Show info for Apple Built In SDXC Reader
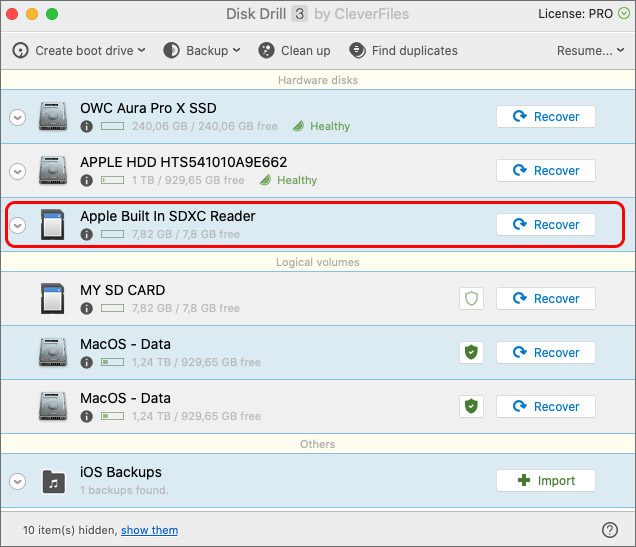Screen dimensions: 636x547 (x=86, y=234)
